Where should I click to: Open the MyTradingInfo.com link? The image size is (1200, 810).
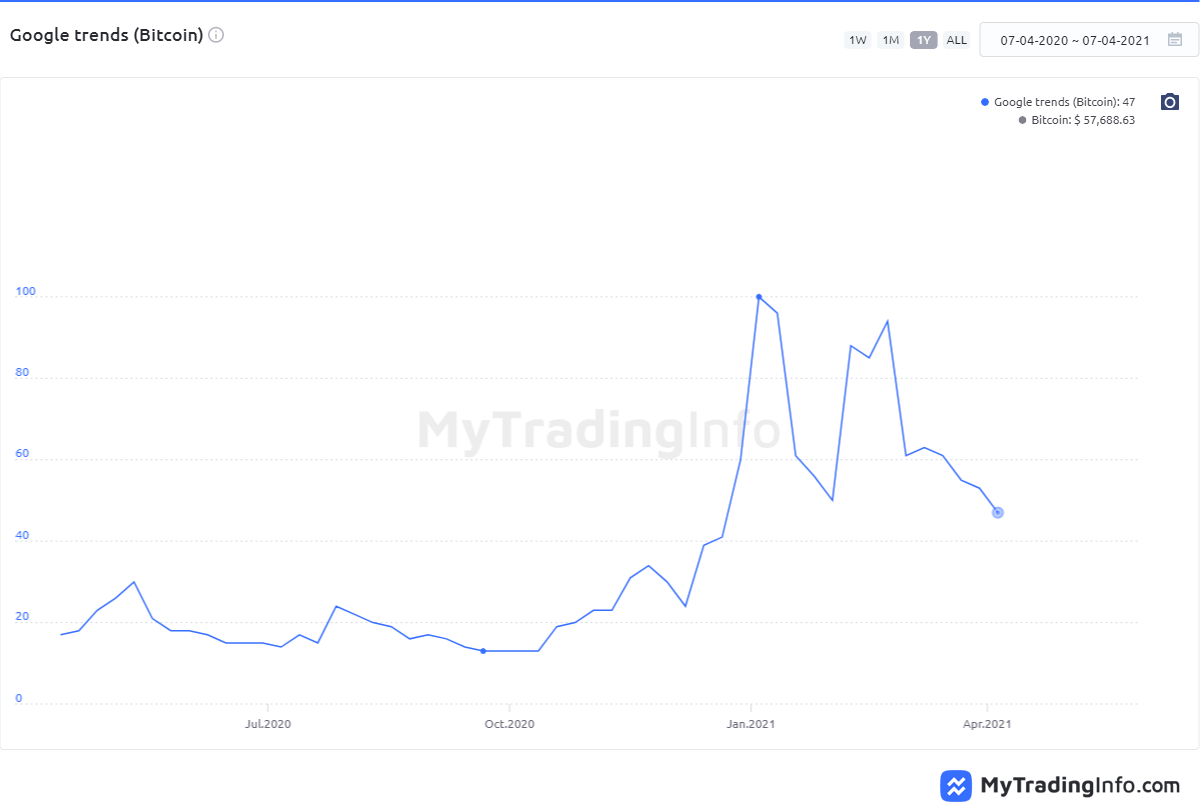[x=1080, y=785]
